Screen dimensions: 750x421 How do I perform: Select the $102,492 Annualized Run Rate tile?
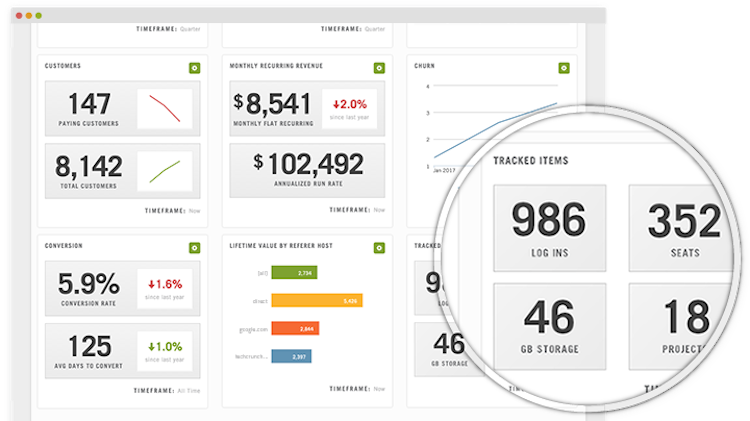(307, 170)
